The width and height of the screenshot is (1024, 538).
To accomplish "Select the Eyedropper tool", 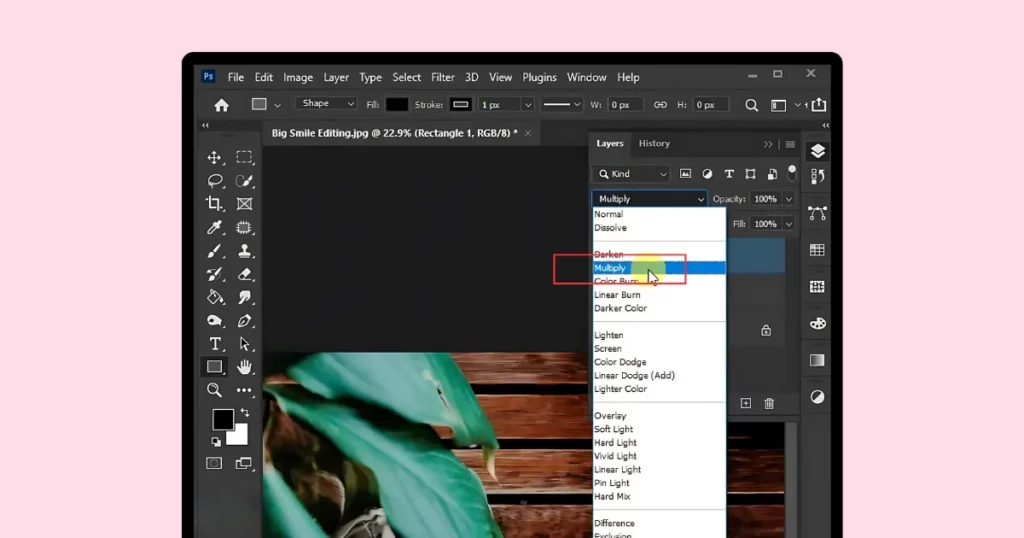I will coord(214,227).
